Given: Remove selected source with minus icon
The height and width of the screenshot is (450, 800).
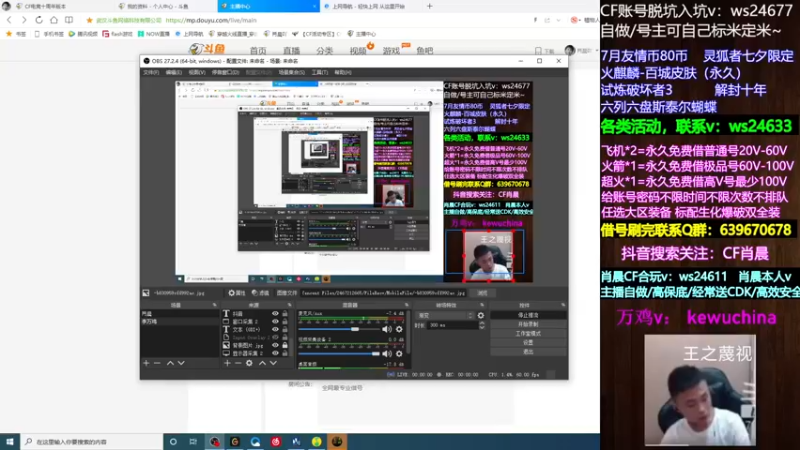Looking at the screenshot, I should (238, 363).
